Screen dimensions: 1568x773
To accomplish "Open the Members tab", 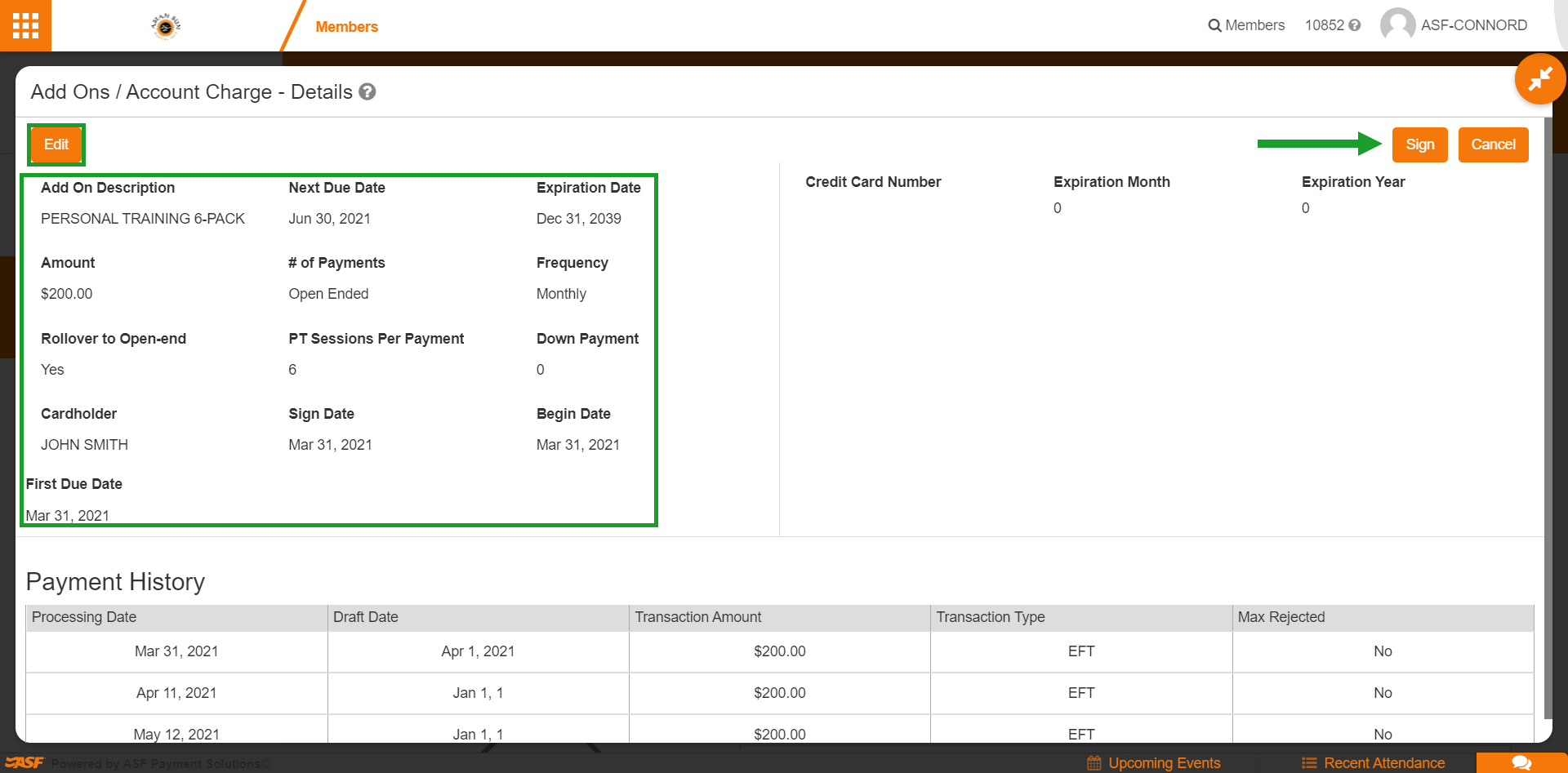I will [346, 27].
